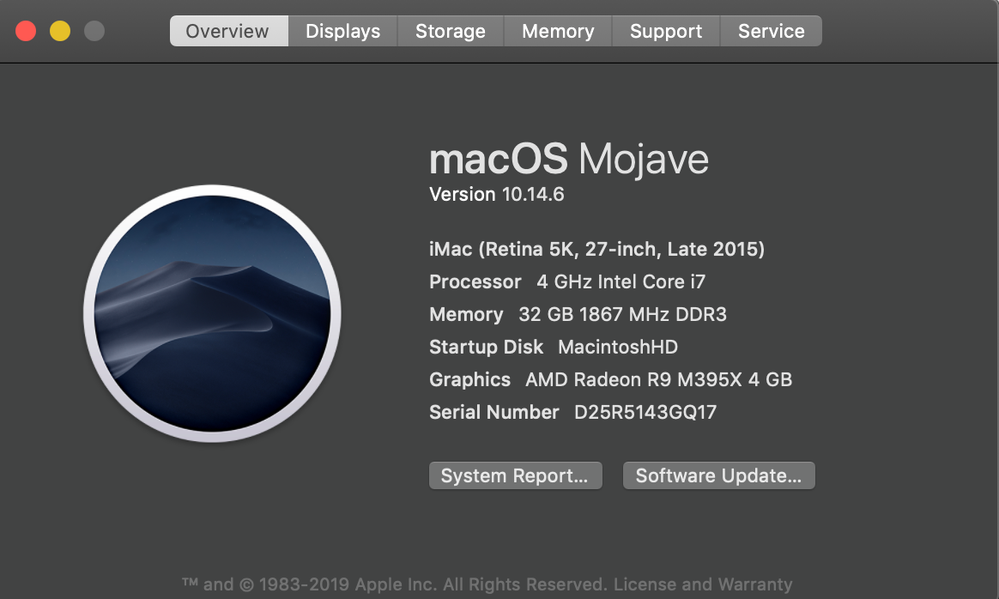The image size is (999, 599).
Task: Switch to the Service tab
Action: point(771,31)
